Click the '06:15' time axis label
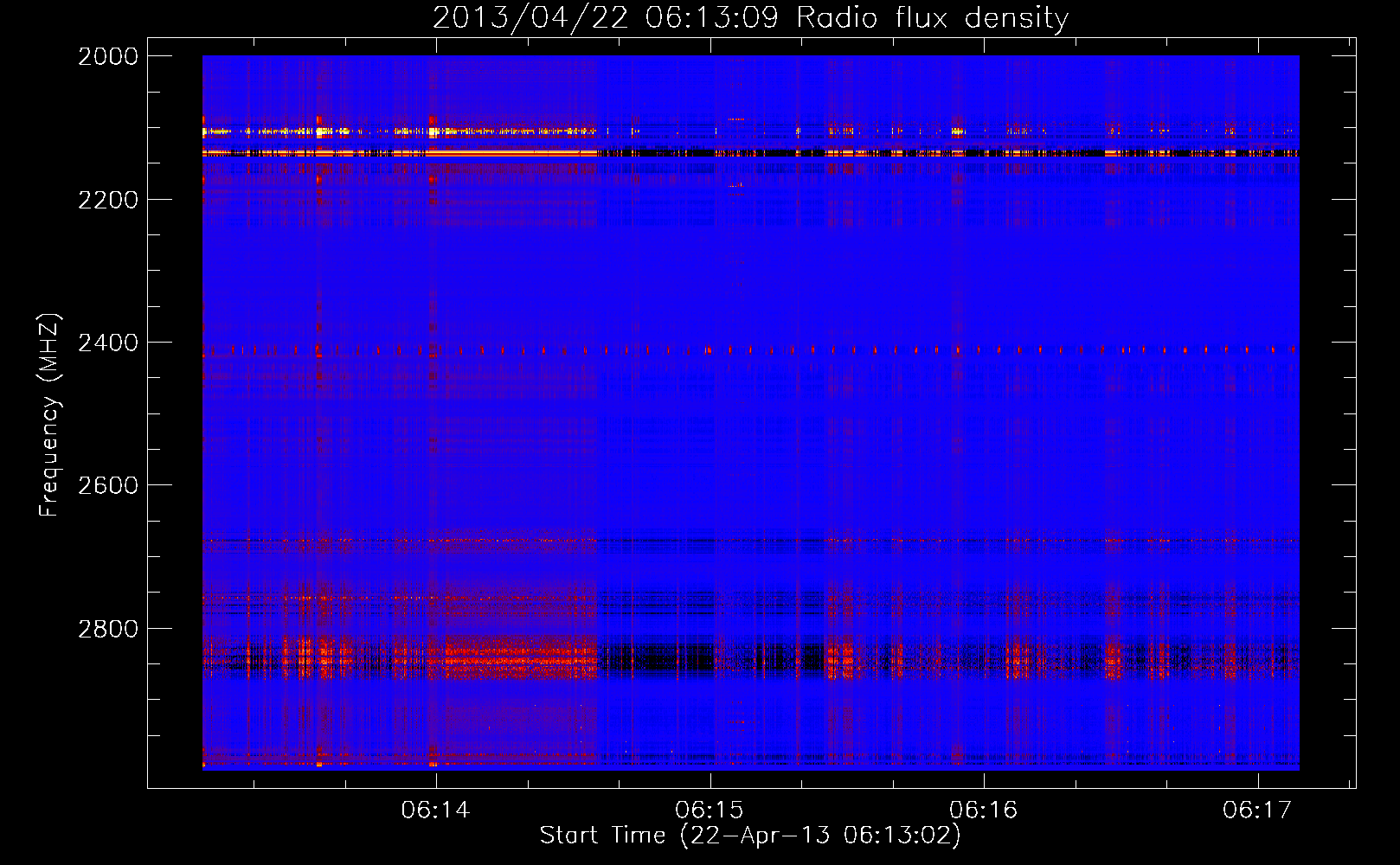The width and height of the screenshot is (1400, 865). click(710, 810)
